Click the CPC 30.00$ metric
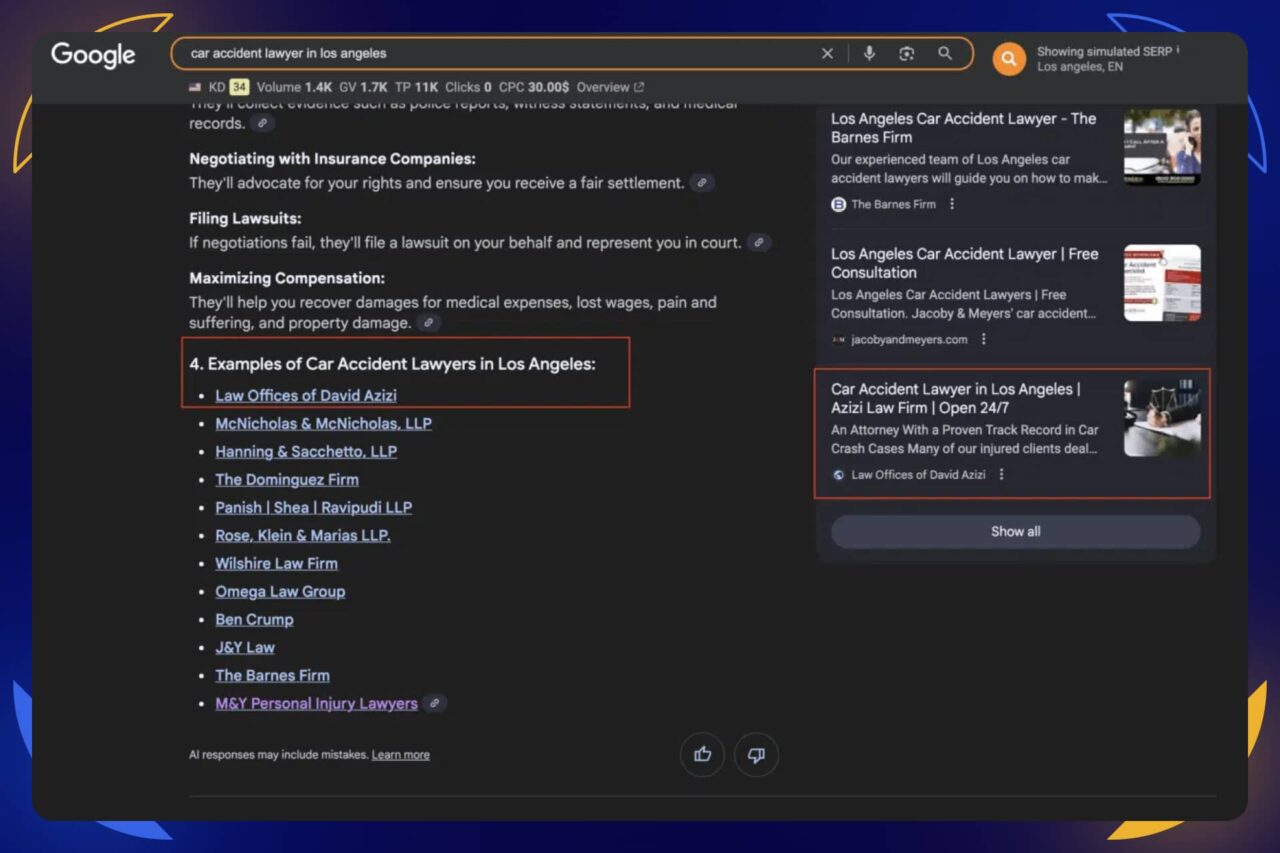 tap(533, 87)
